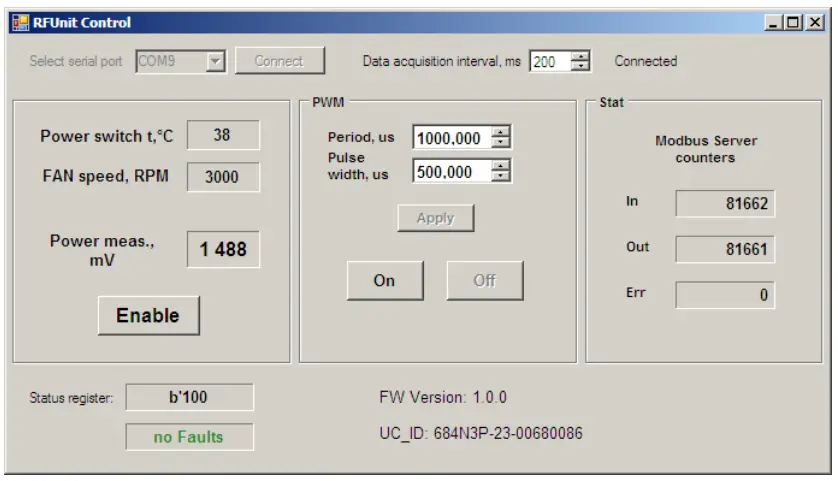Click the Power meas. value 1 488
The height and width of the screenshot is (481, 838).
[223, 249]
